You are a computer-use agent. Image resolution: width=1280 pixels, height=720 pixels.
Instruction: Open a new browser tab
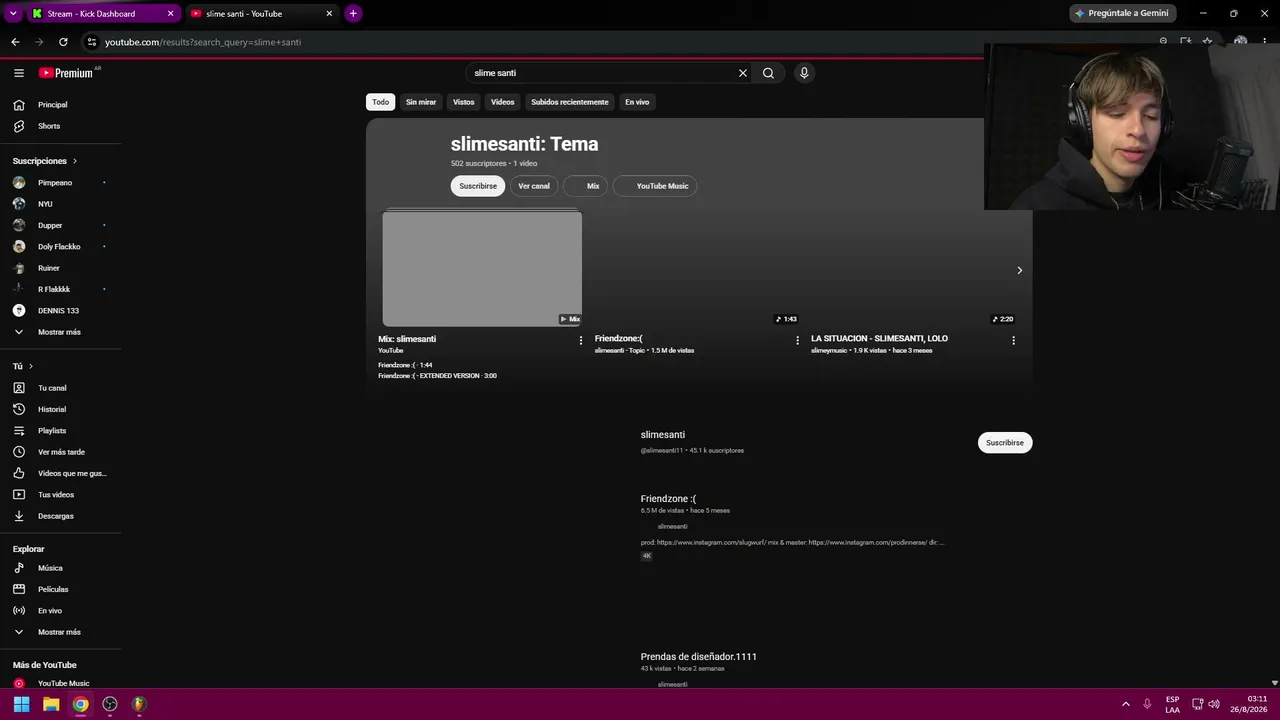click(x=353, y=14)
